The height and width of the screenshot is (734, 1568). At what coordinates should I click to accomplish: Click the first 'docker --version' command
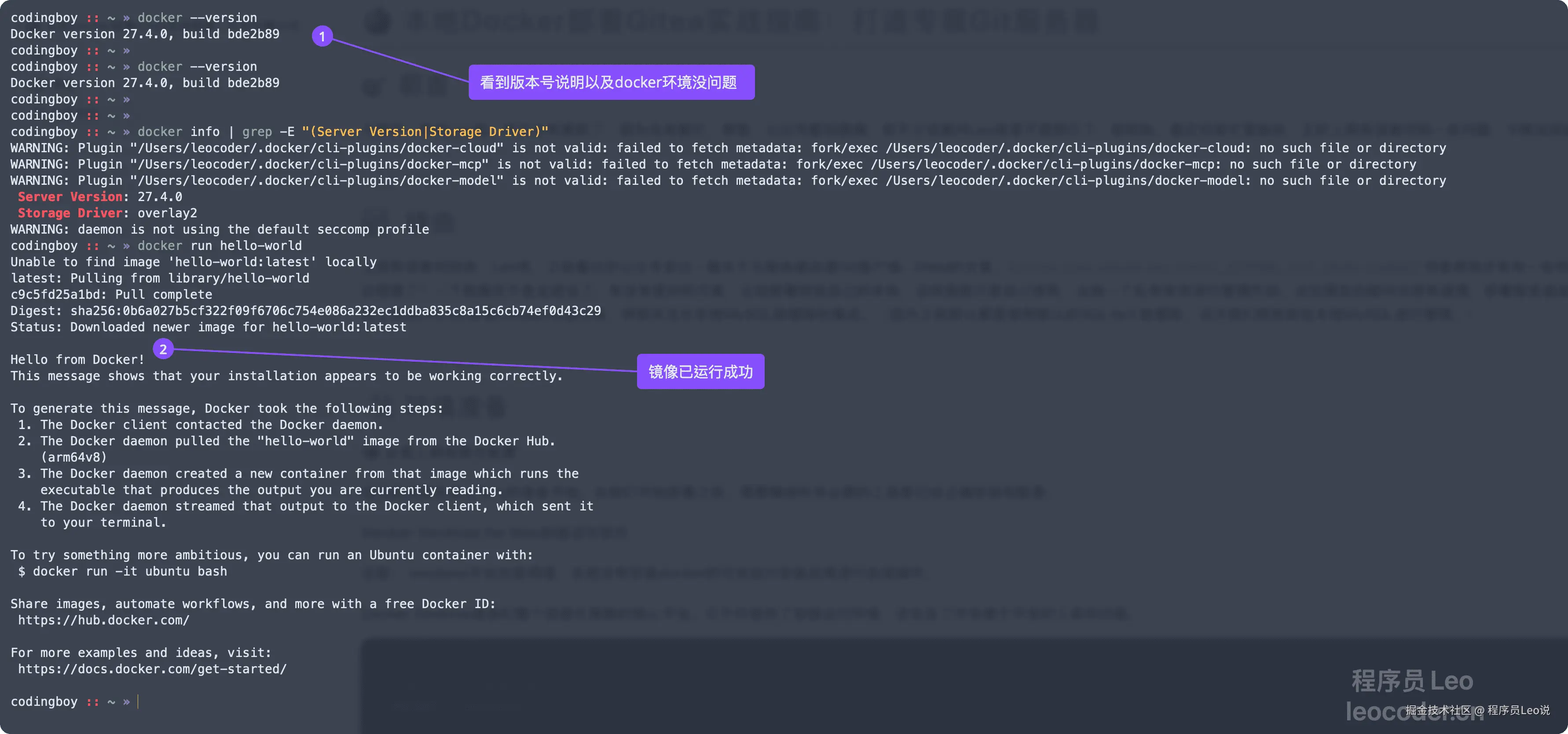click(197, 18)
